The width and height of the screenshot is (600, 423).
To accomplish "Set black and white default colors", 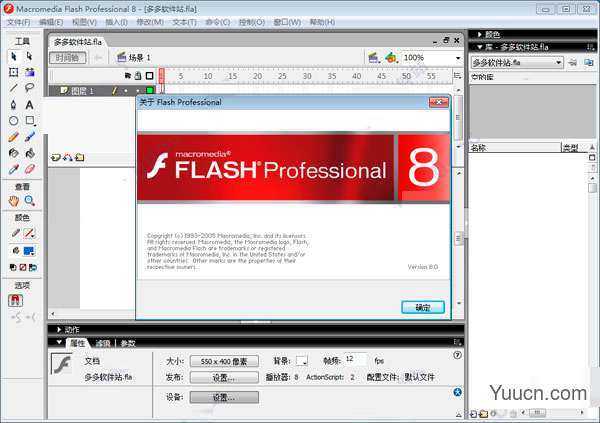I will click(x=13, y=267).
